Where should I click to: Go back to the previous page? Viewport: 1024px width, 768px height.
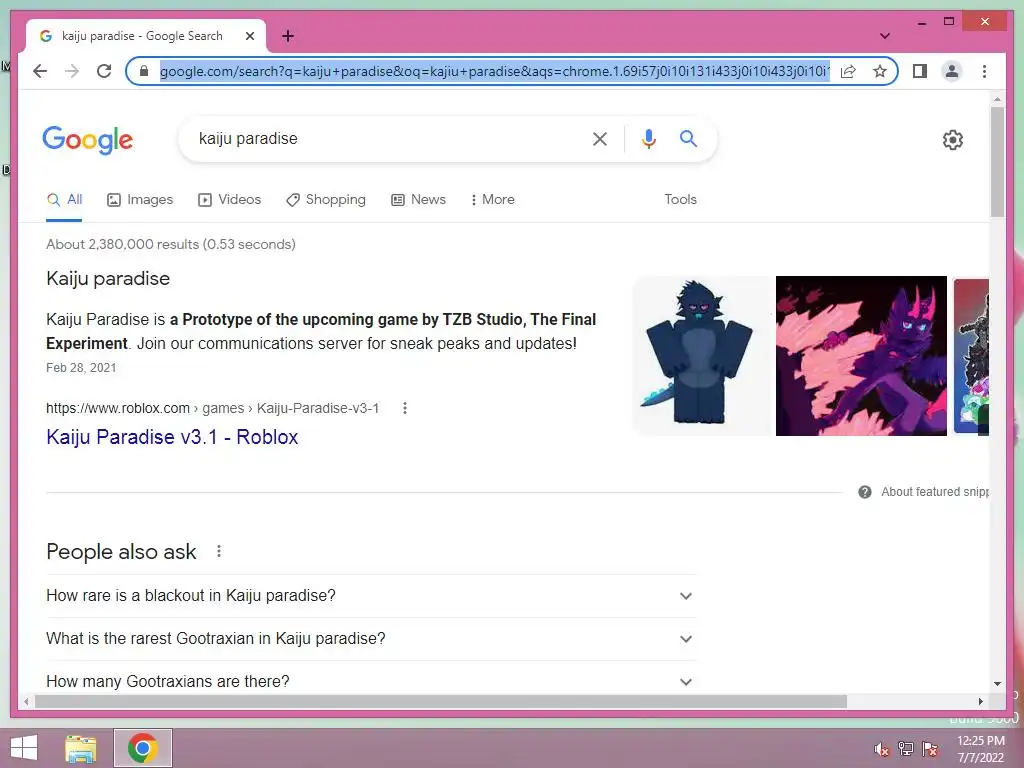(x=40, y=71)
